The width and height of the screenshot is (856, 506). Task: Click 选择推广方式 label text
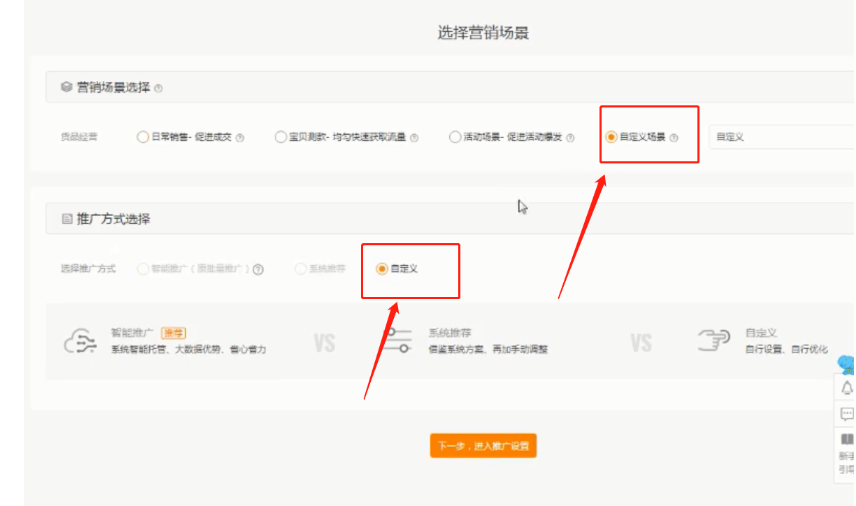[x=88, y=269]
